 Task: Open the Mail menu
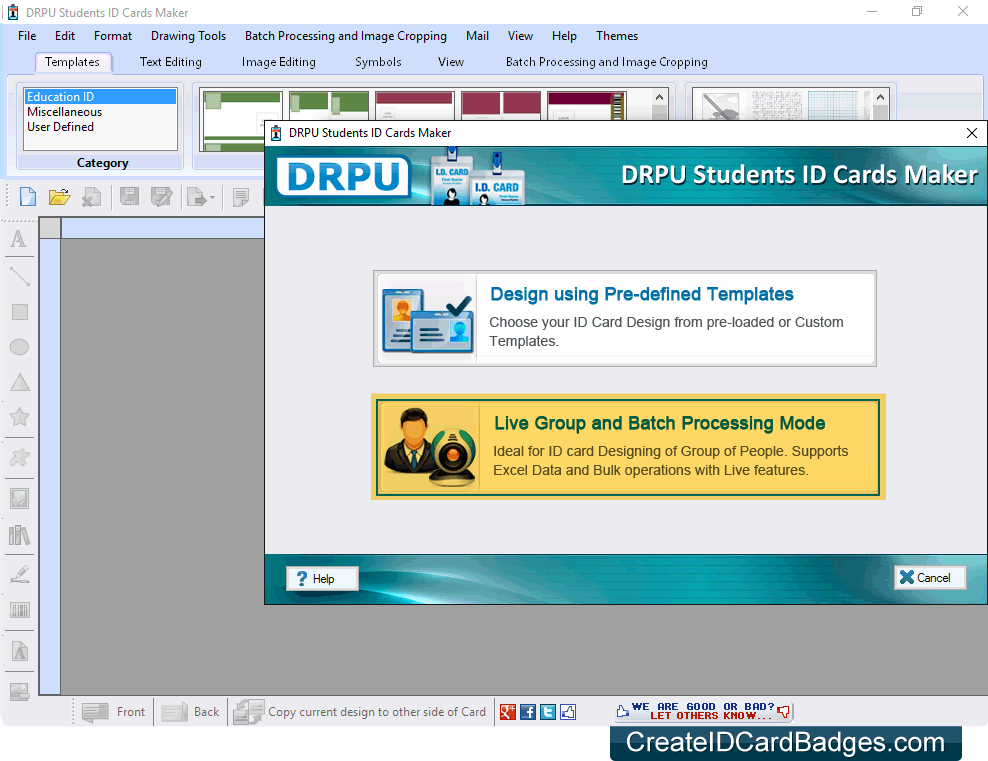pyautogui.click(x=477, y=36)
